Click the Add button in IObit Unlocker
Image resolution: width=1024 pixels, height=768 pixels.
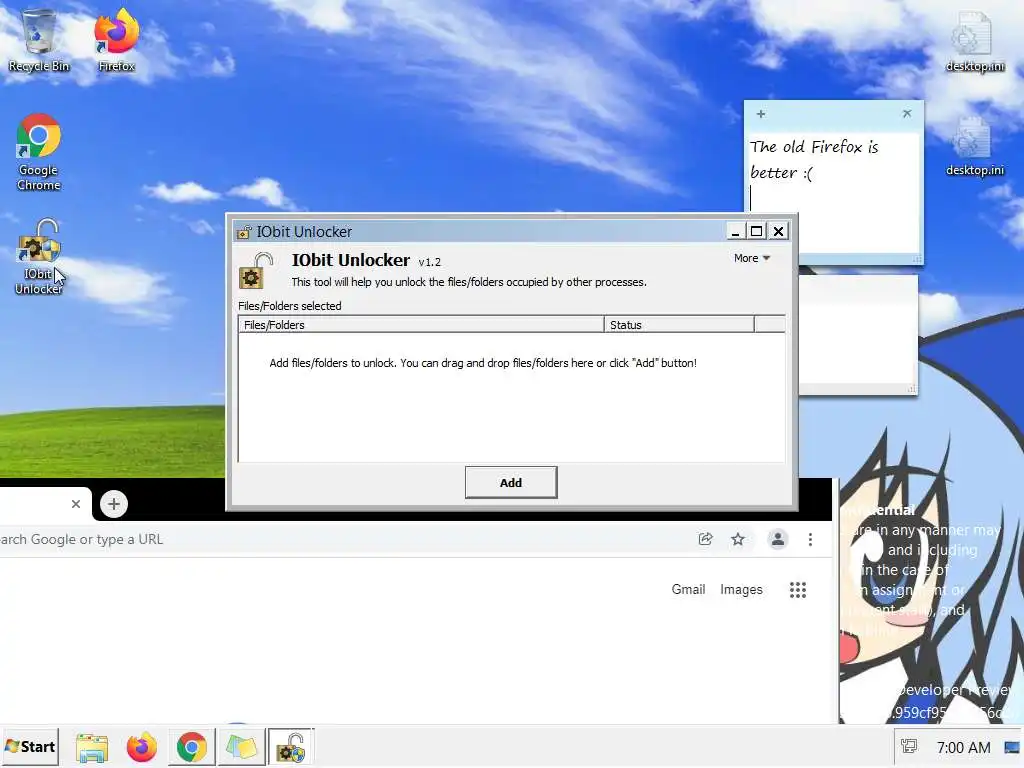(x=511, y=483)
